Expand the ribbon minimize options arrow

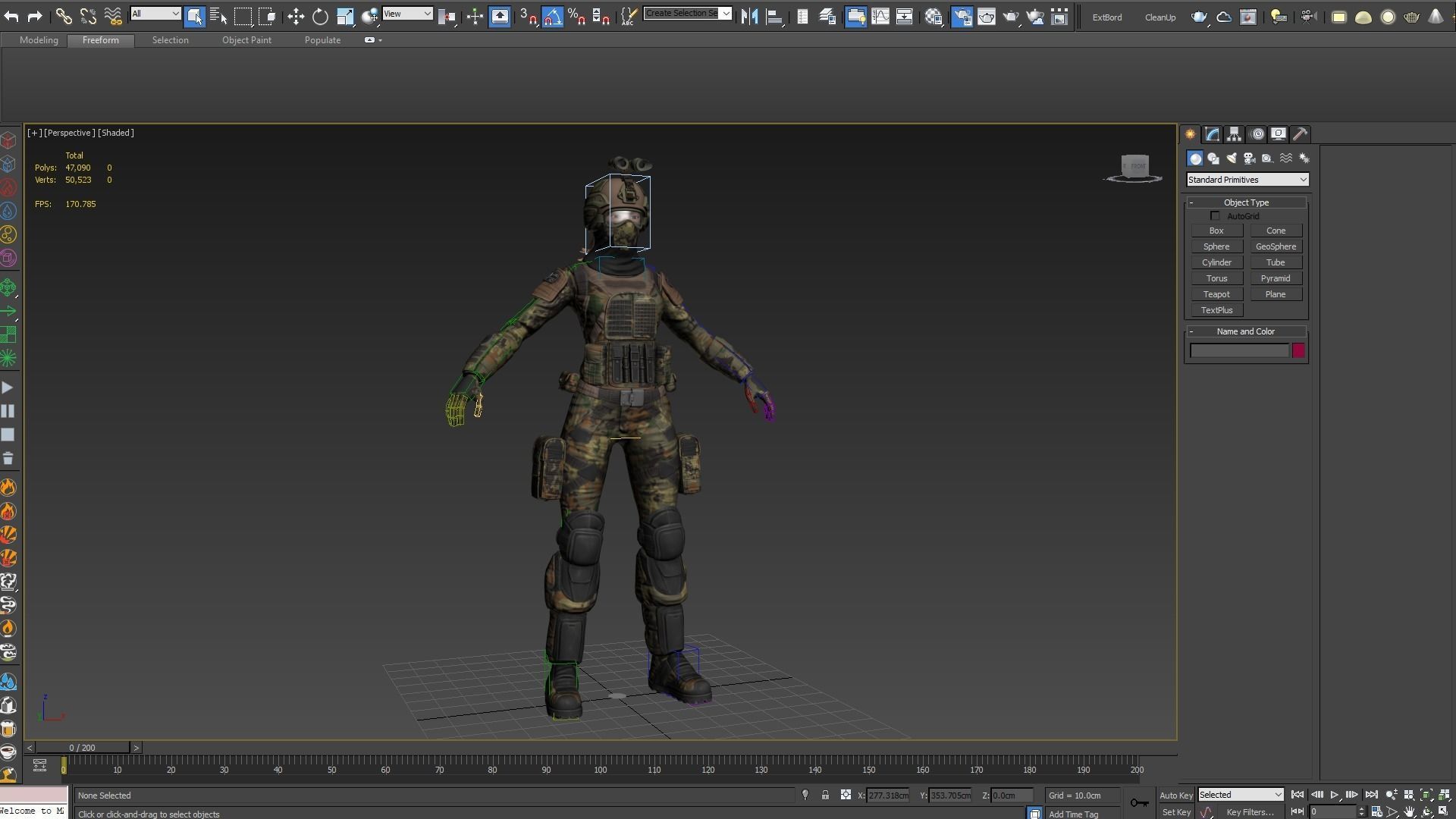[x=380, y=40]
